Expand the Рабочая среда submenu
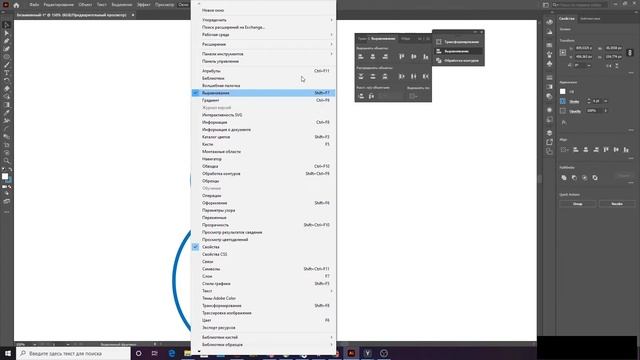The image size is (640, 360). (263, 35)
